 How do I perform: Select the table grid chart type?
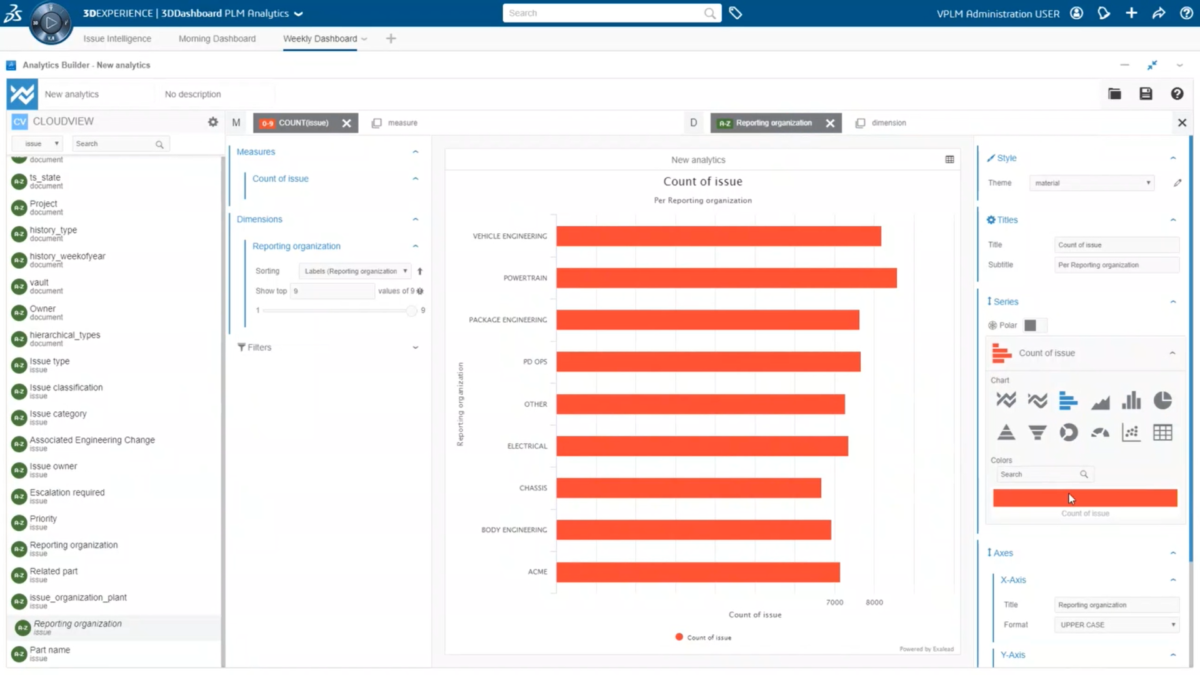1162,432
